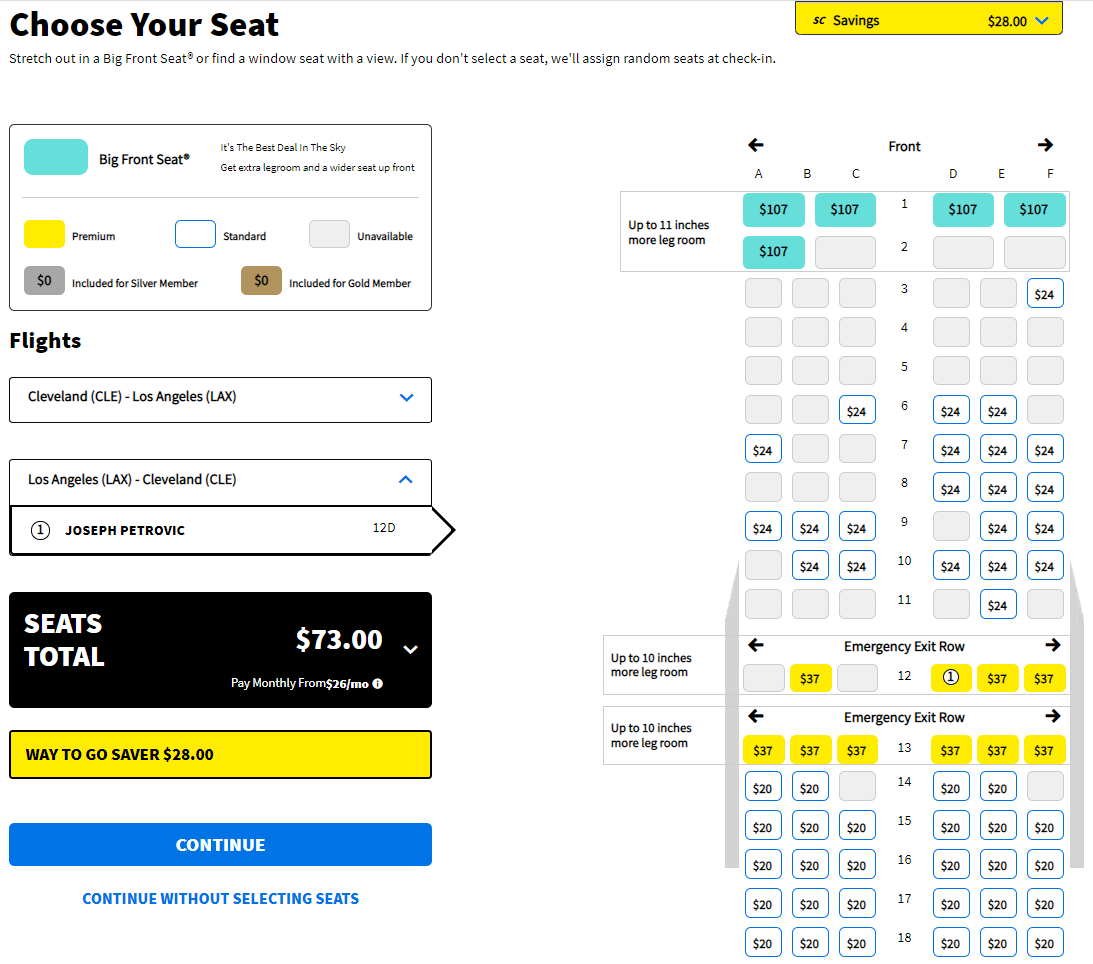Image resolution: width=1093 pixels, height=964 pixels.
Task: Expand Cleveland (CLE) - Los Angeles (LAX) flight
Action: coord(220,400)
